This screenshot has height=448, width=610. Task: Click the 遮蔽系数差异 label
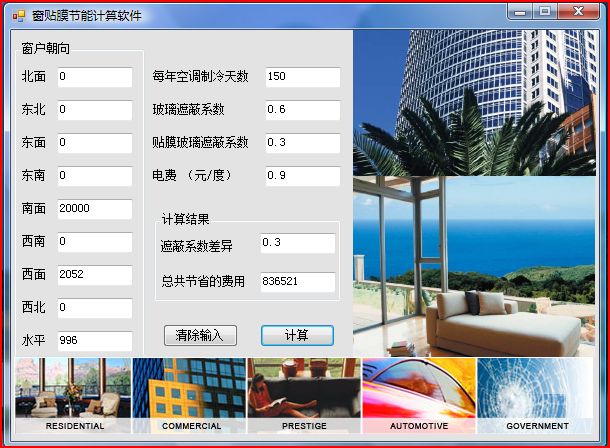coord(196,246)
